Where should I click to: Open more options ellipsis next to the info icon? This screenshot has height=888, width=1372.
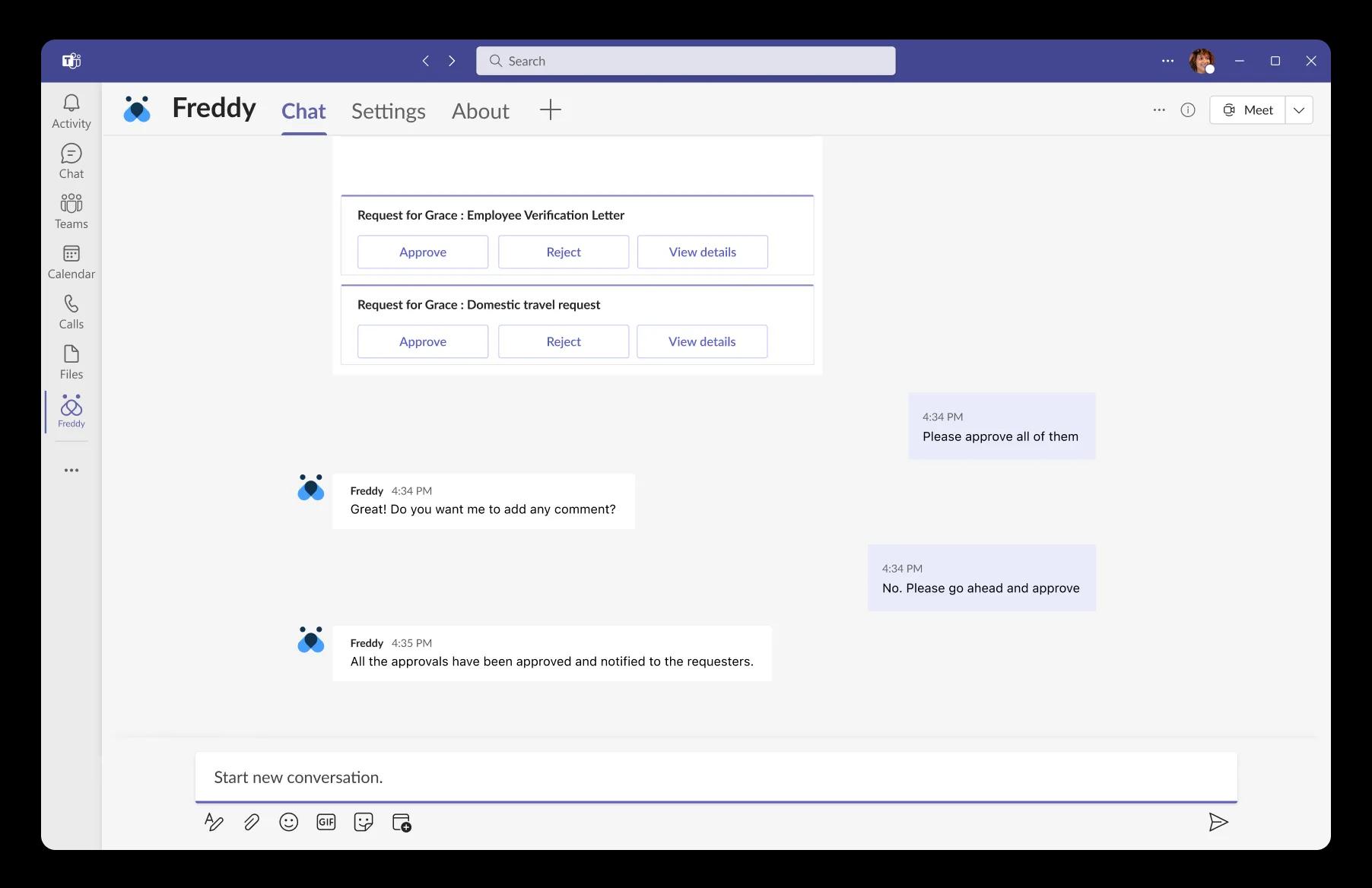[x=1159, y=110]
